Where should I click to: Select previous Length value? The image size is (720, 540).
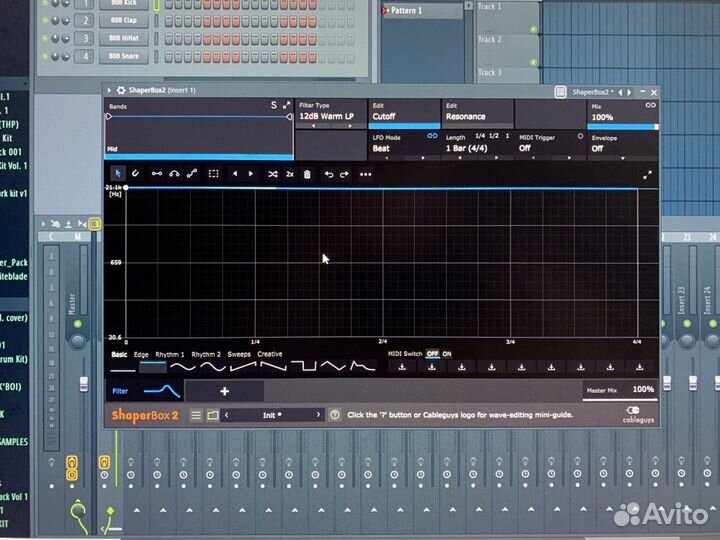[x=460, y=158]
